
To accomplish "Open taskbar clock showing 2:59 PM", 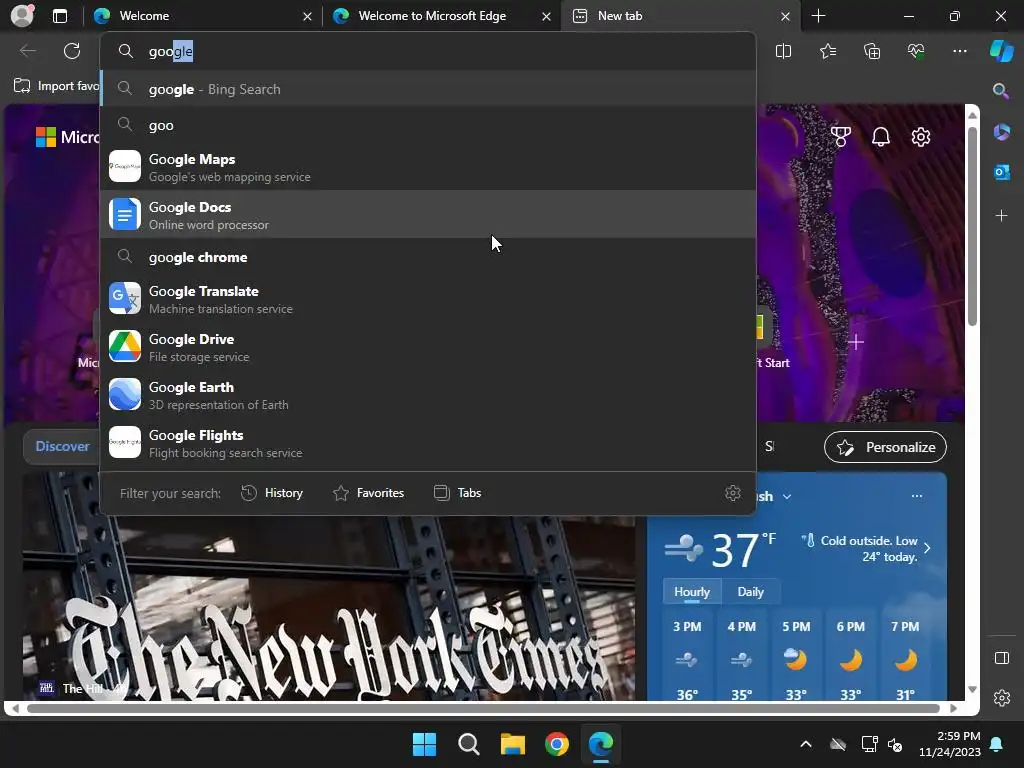I will [950, 744].
